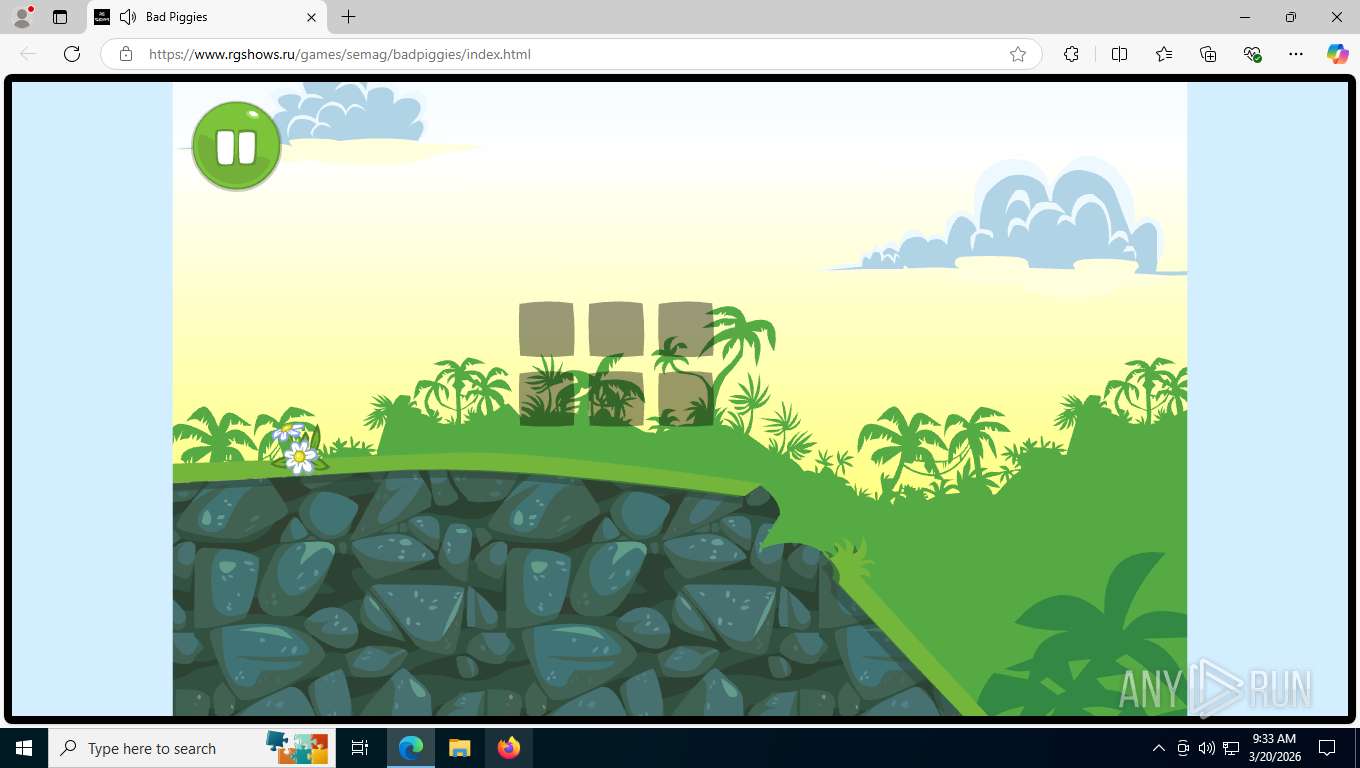Focus the address bar URL field

pos(570,54)
